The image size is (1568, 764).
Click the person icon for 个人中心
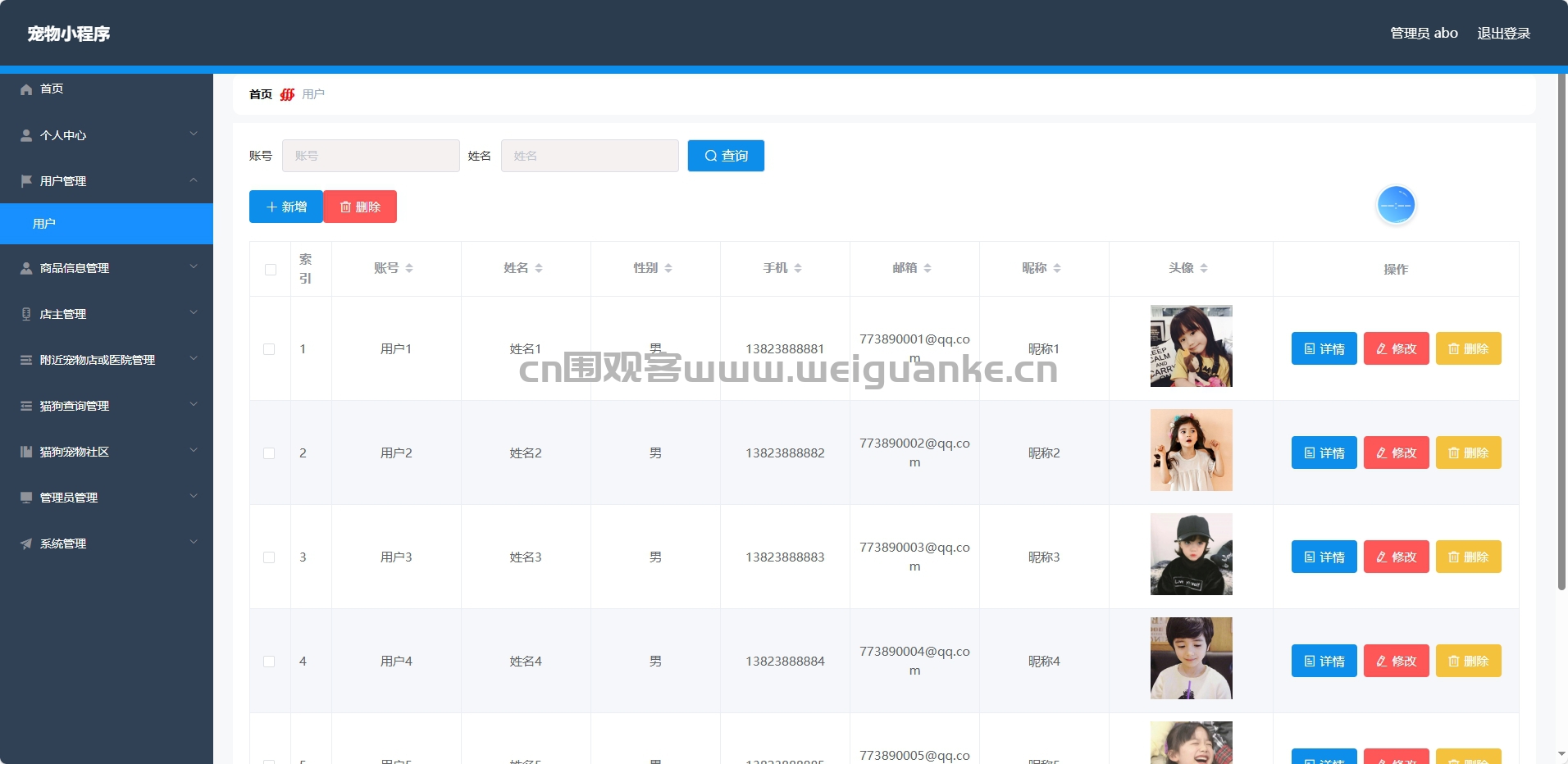click(x=26, y=135)
